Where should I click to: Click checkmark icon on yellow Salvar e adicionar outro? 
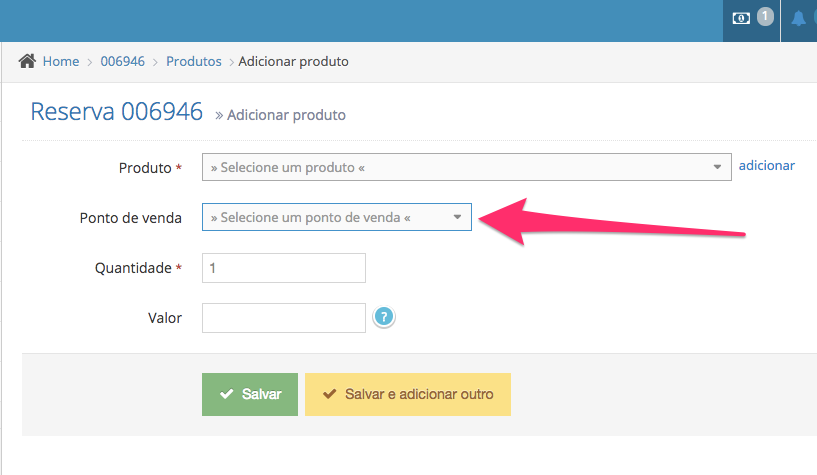point(329,394)
